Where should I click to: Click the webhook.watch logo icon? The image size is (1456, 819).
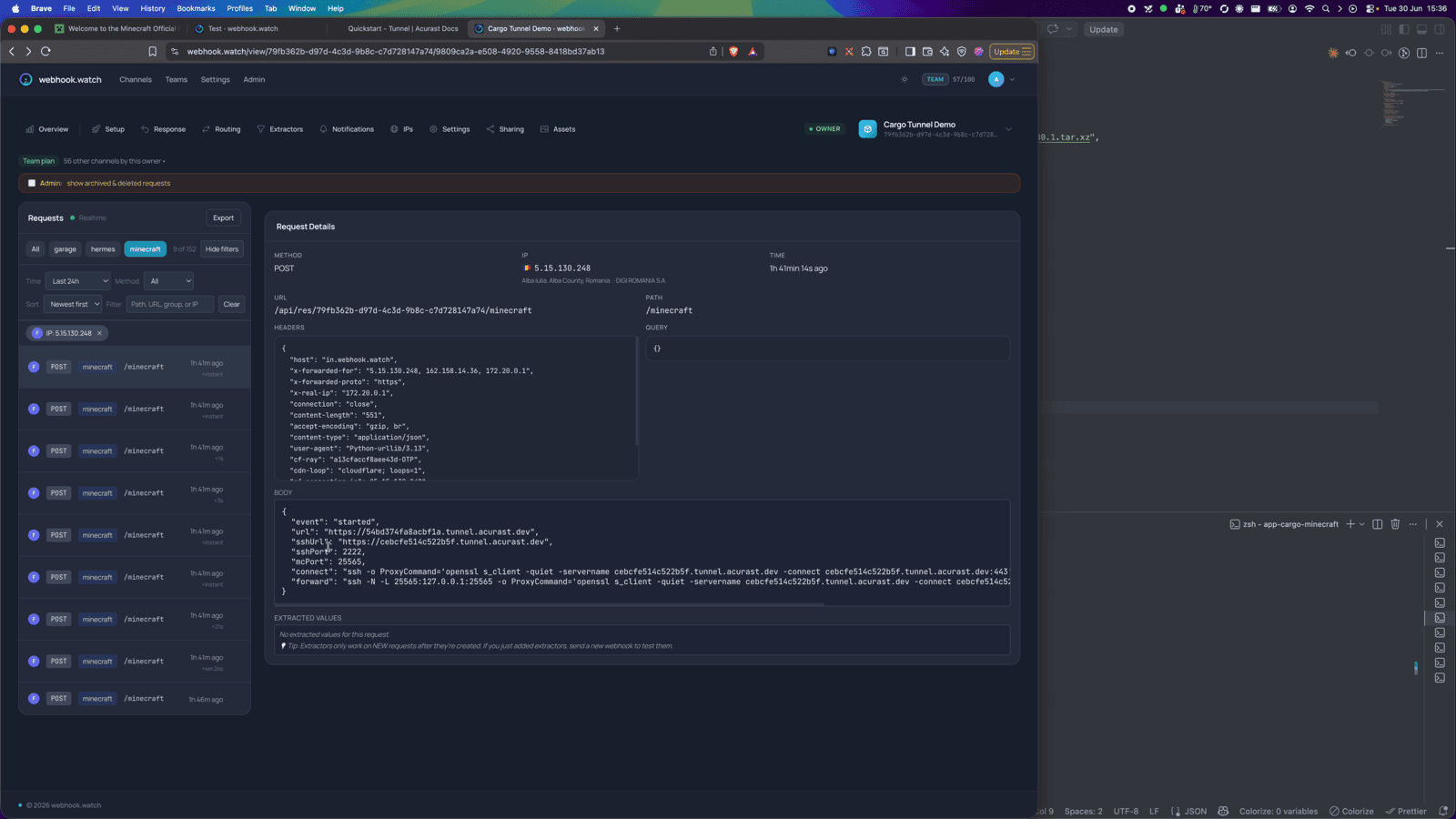[x=25, y=79]
